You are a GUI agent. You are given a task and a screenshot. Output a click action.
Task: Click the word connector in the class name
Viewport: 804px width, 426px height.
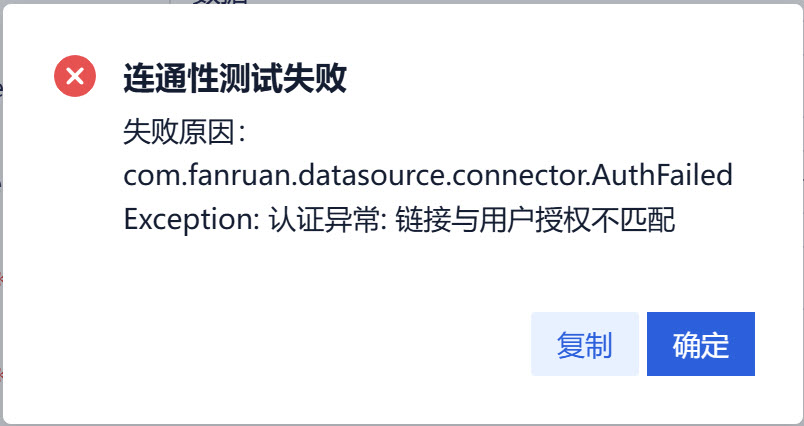pos(518,175)
